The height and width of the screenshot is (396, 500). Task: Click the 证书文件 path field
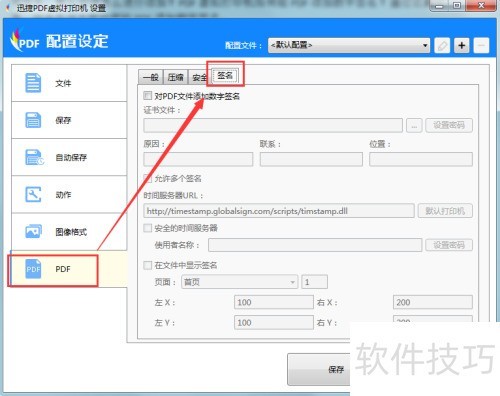pyautogui.click(x=273, y=126)
